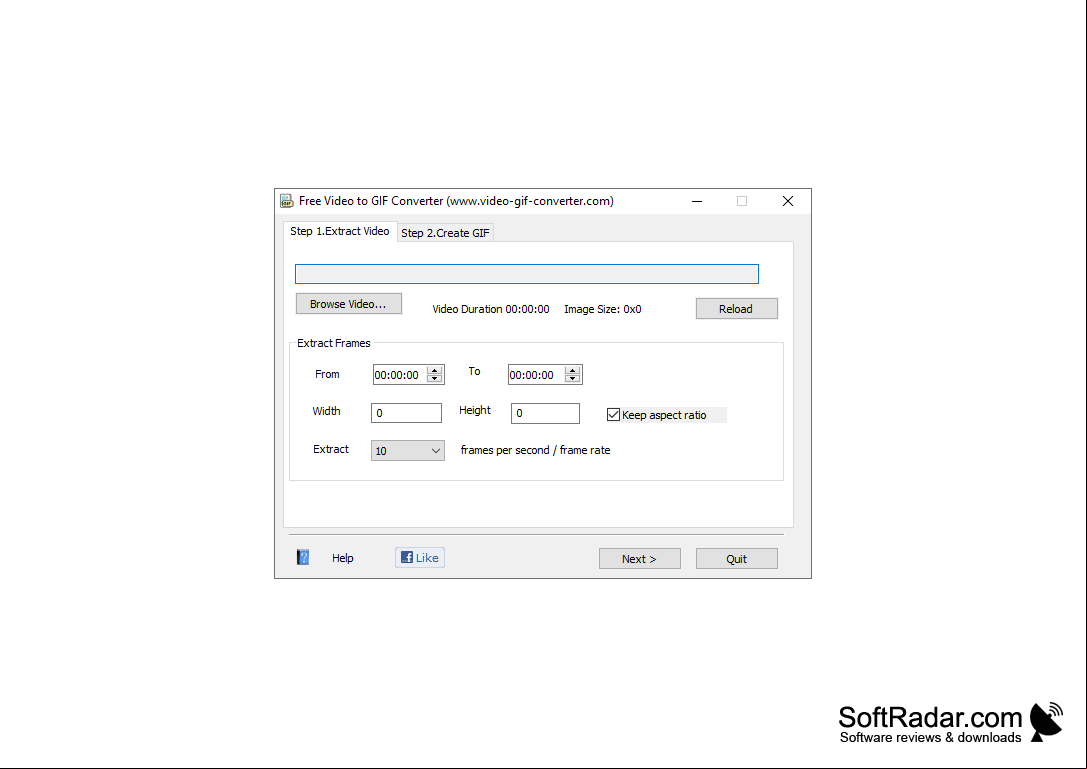Decrease the To time with down arrow
The height and width of the screenshot is (769, 1087).
point(572,379)
